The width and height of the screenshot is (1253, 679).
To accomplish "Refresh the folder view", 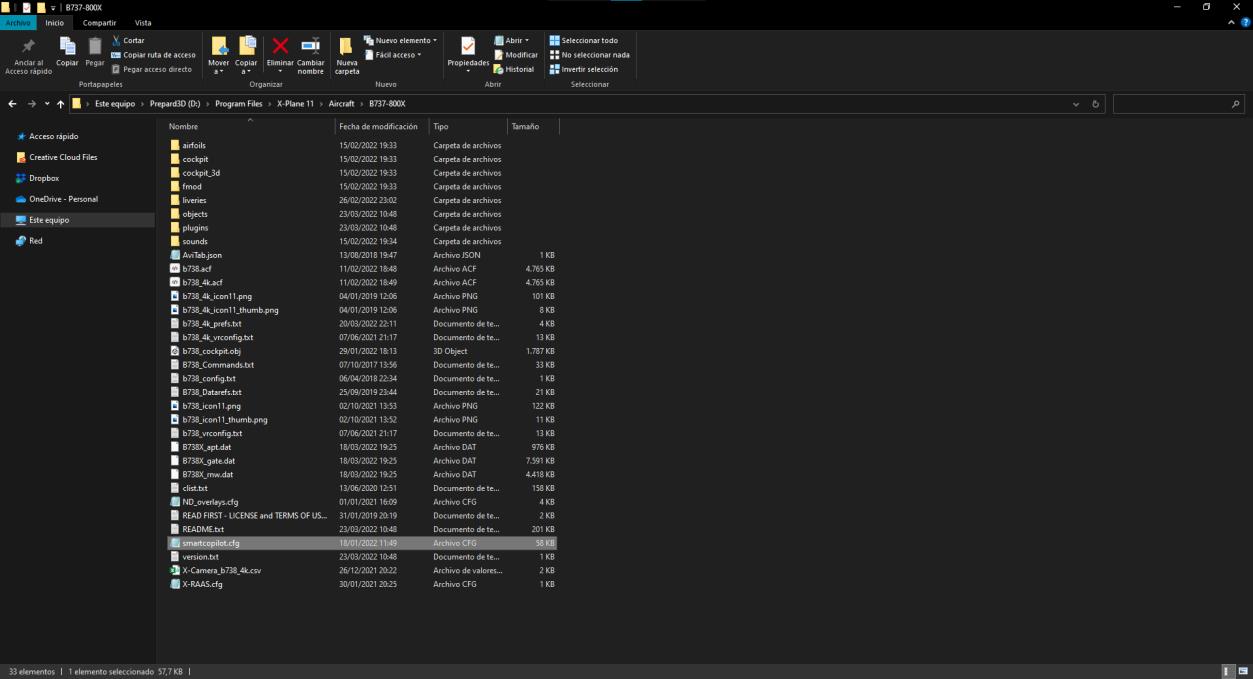I will coord(1095,104).
